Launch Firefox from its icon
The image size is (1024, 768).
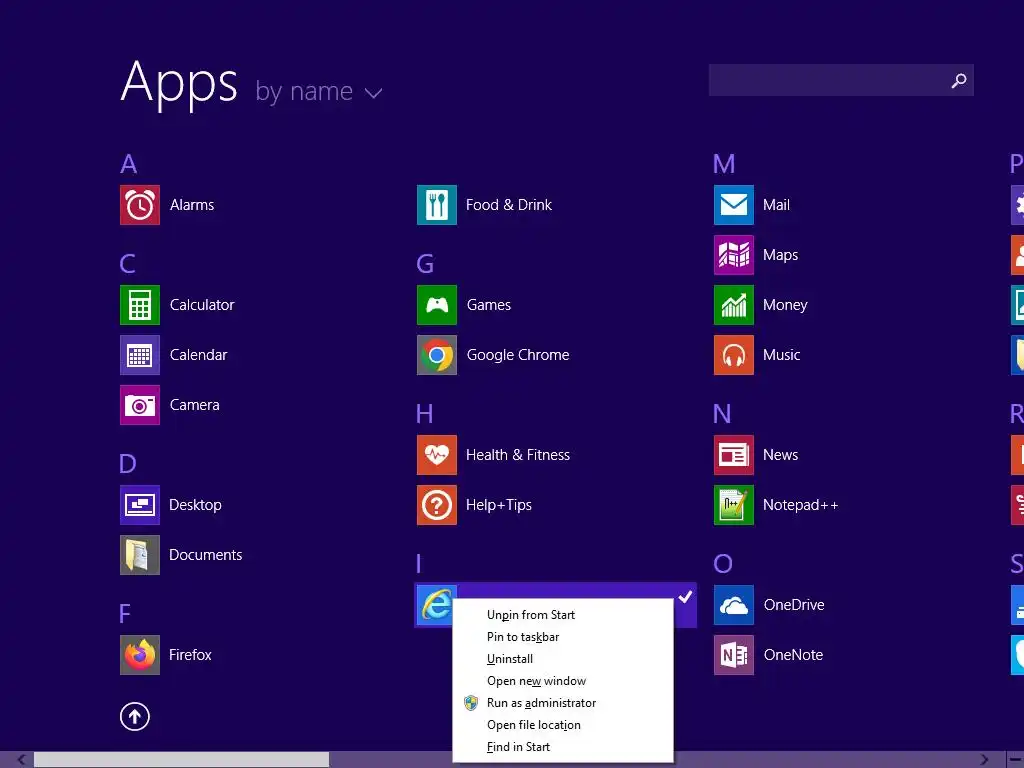tap(140, 655)
